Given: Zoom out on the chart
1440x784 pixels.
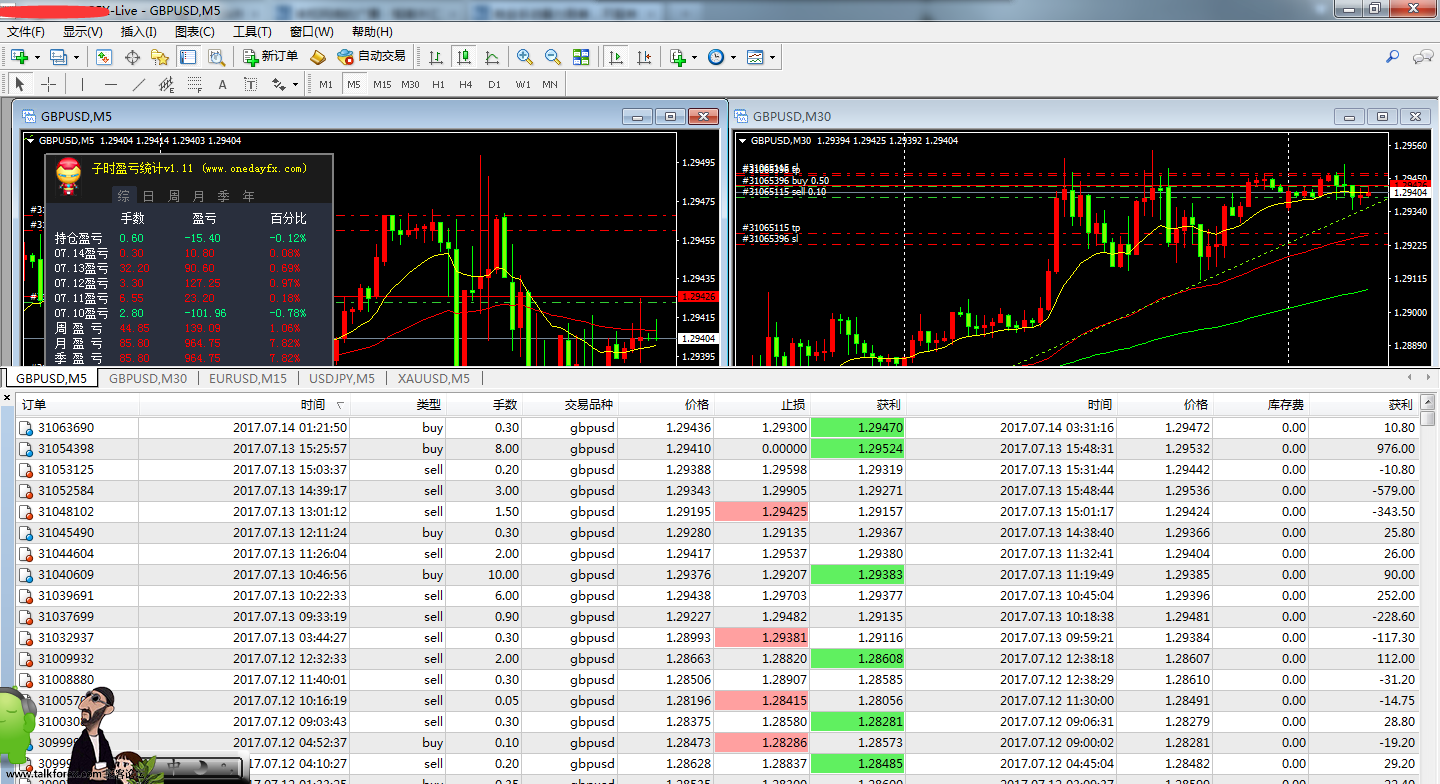Looking at the screenshot, I should point(553,57).
